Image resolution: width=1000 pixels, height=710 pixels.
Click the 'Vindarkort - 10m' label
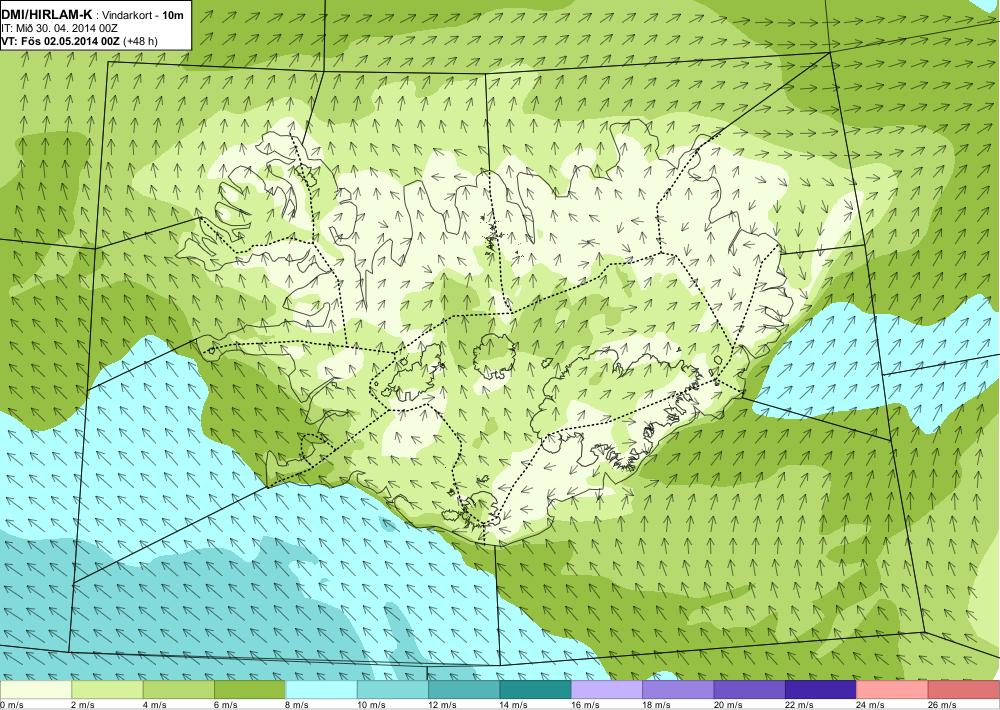click(x=143, y=15)
